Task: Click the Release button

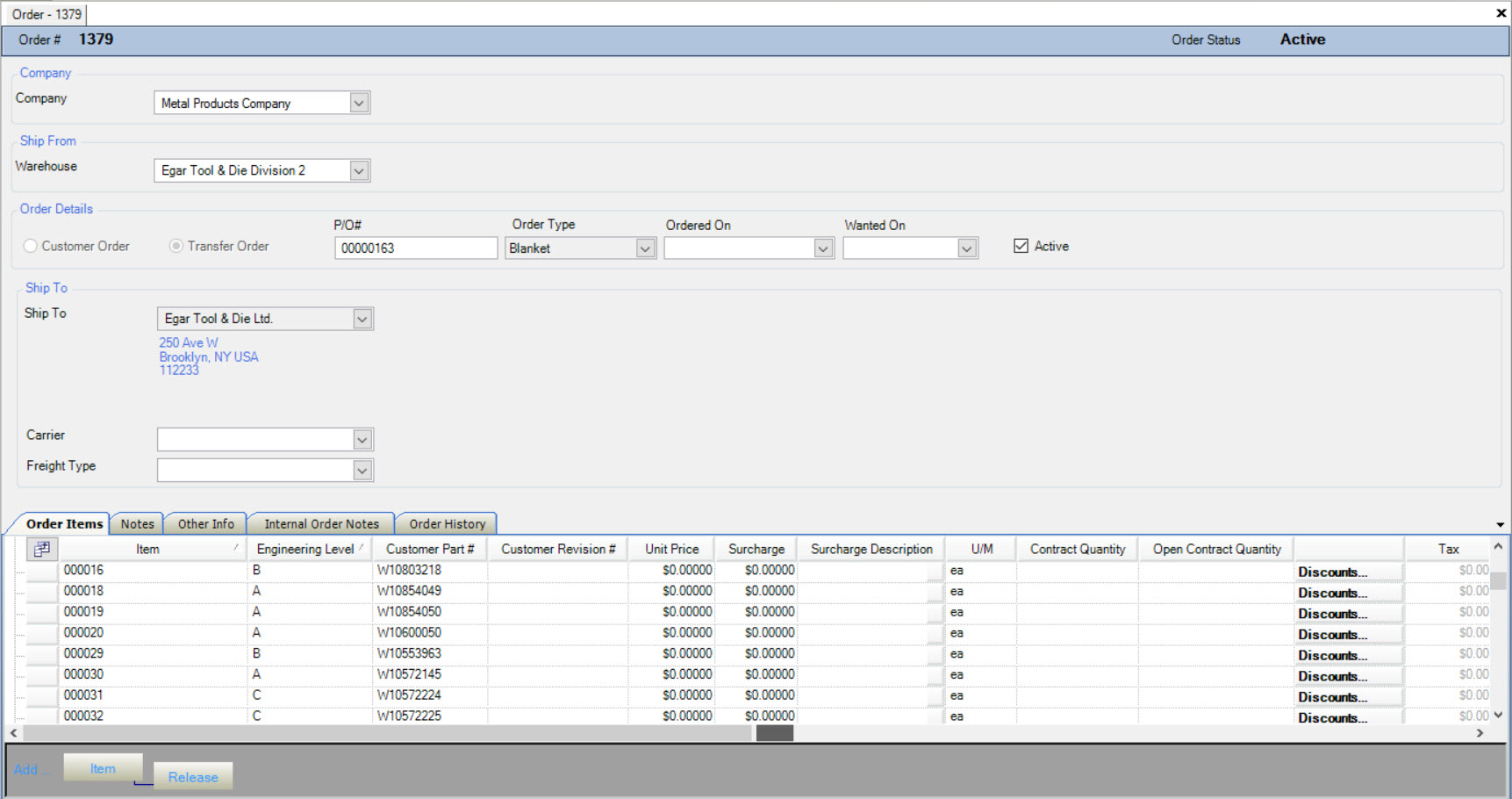Action: 193,777
